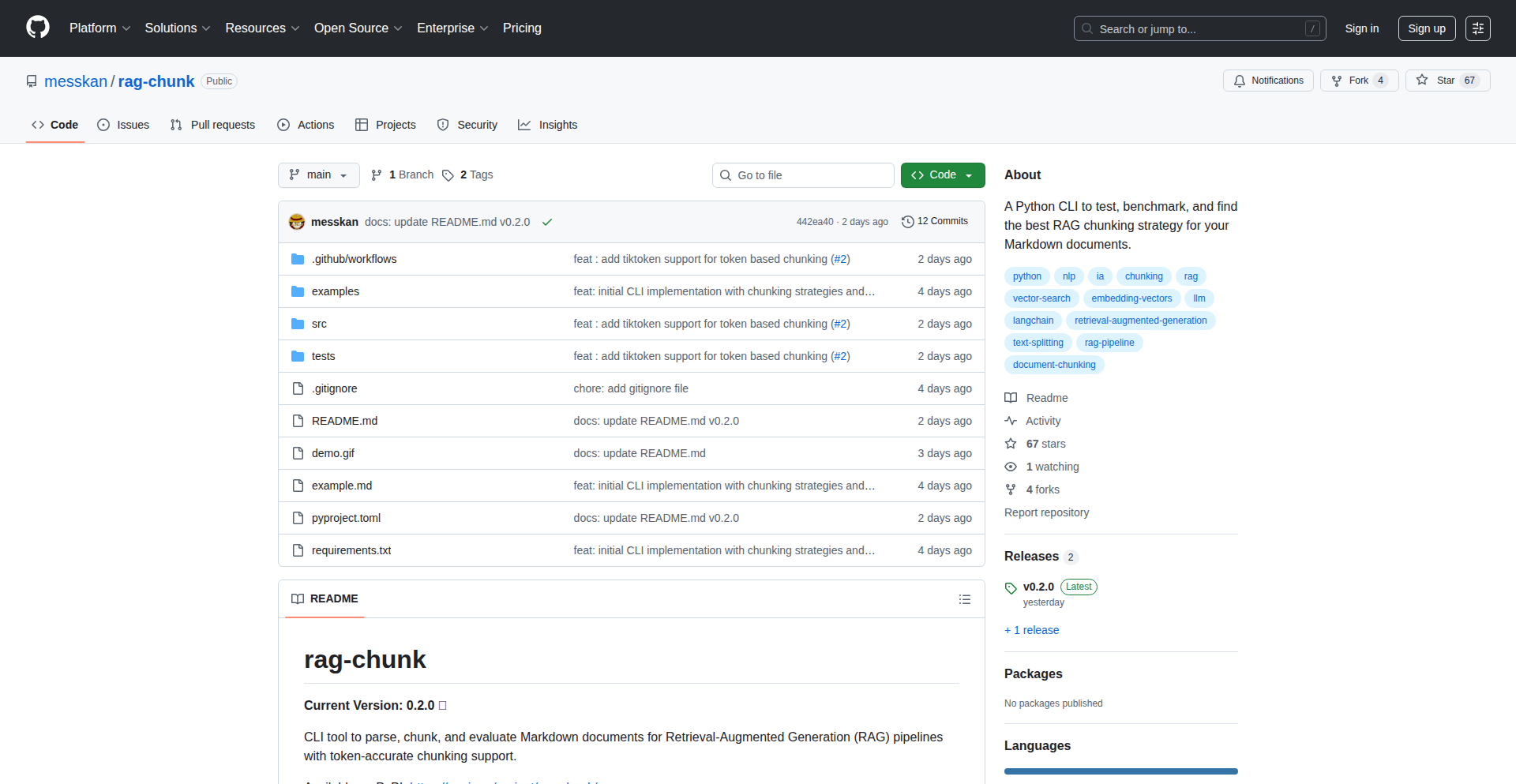
Task: Open the global navigation menu icon
Action: [1477, 28]
